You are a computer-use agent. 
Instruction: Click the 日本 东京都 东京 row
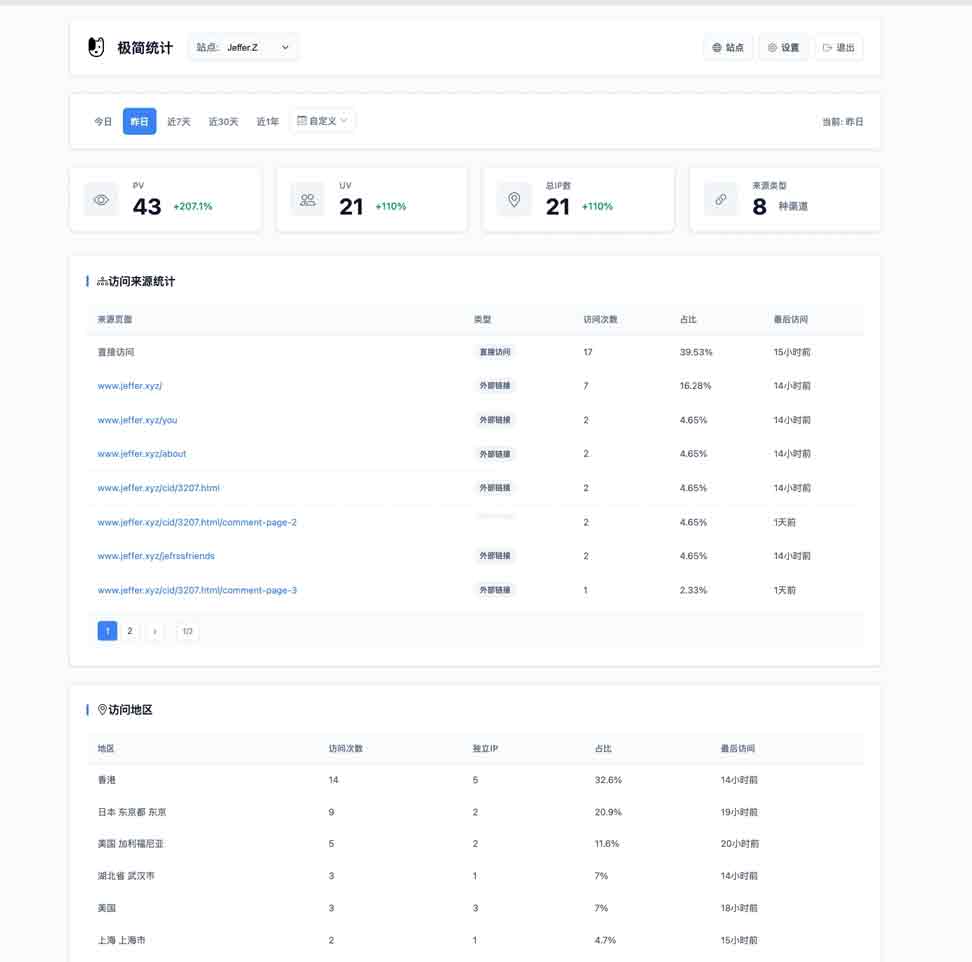475,812
